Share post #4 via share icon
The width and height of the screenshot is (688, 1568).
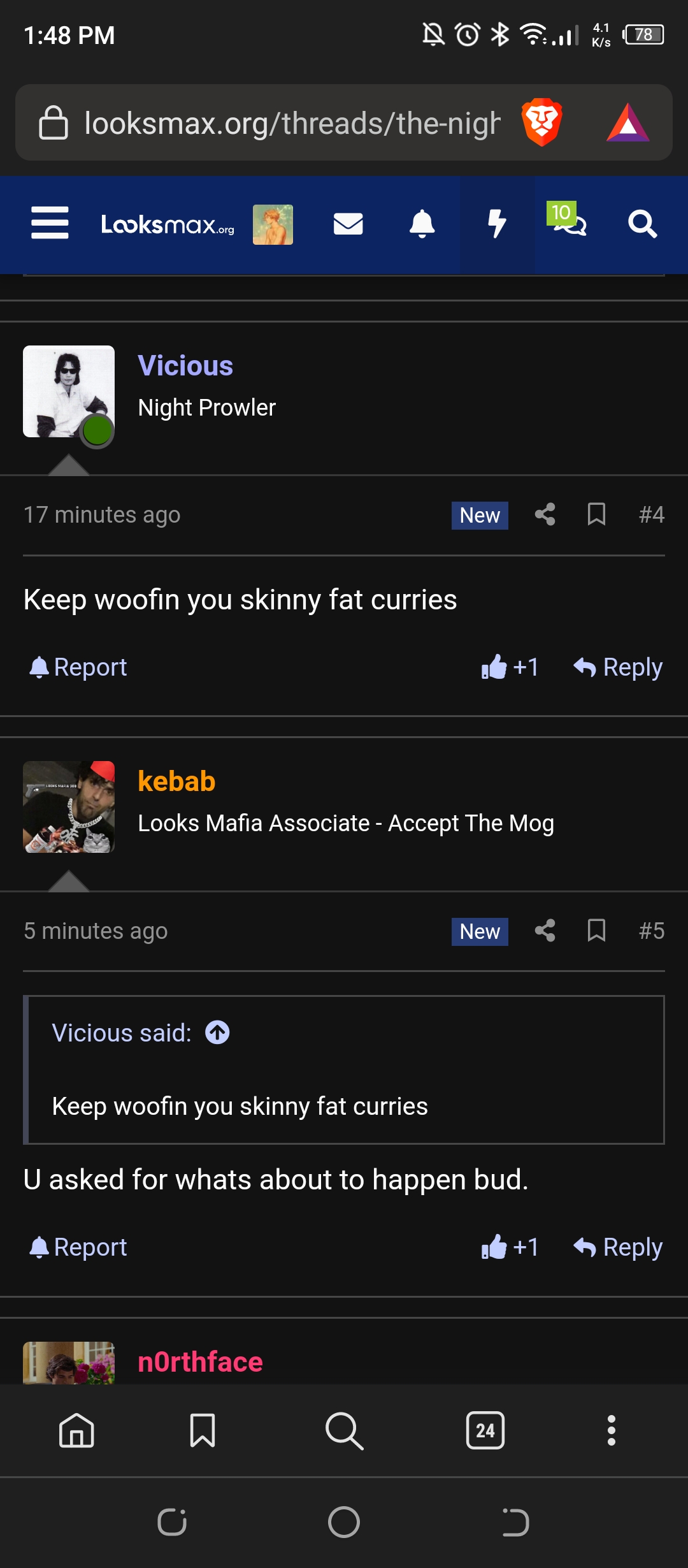pyautogui.click(x=545, y=514)
